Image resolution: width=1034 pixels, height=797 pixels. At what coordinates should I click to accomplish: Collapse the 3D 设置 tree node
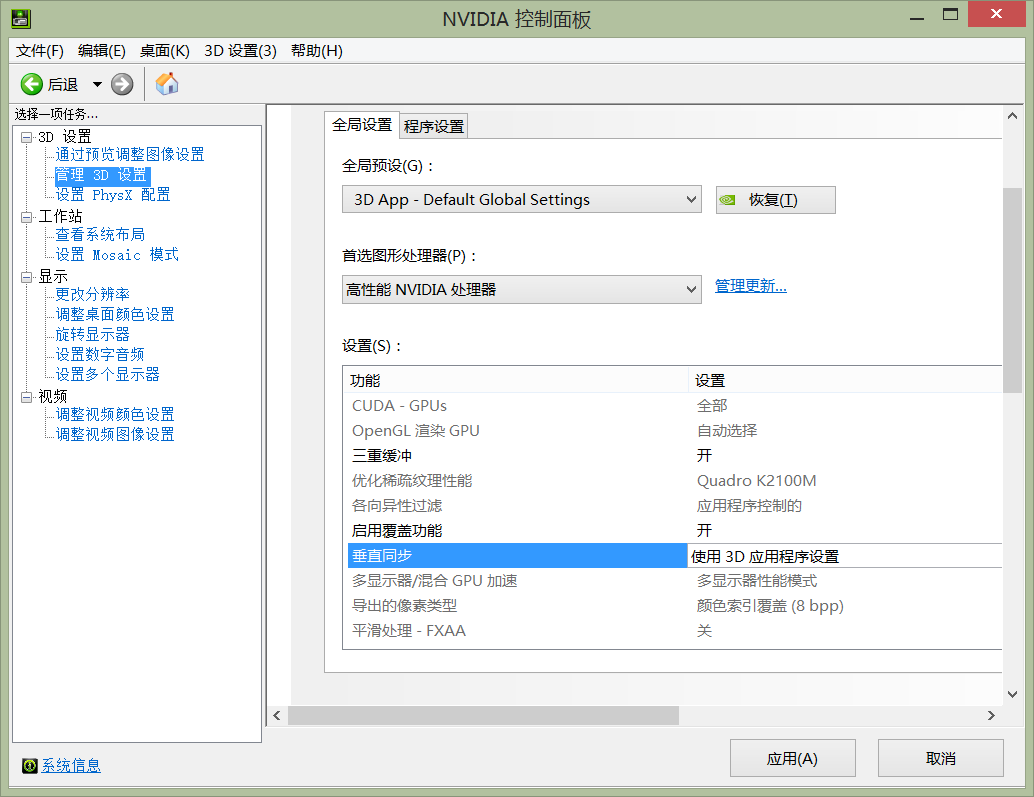(26, 138)
